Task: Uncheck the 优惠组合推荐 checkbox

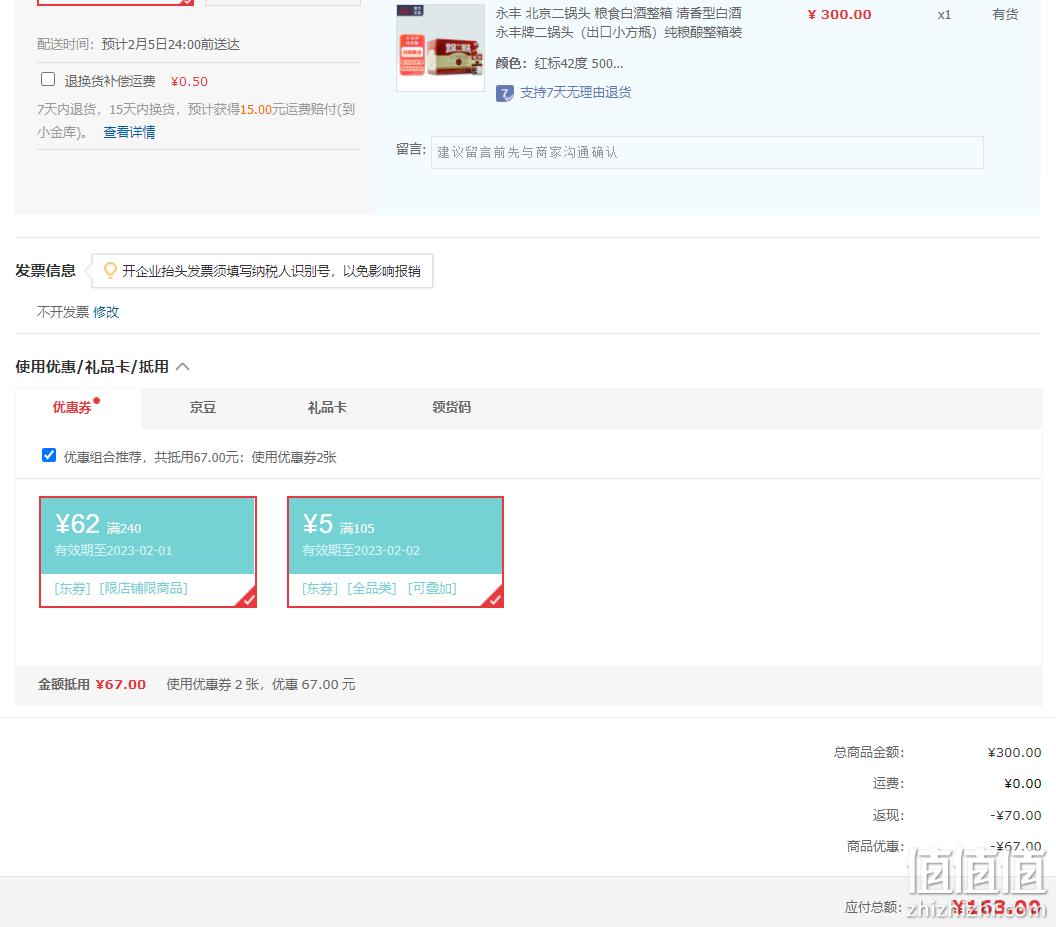Action: [x=48, y=455]
